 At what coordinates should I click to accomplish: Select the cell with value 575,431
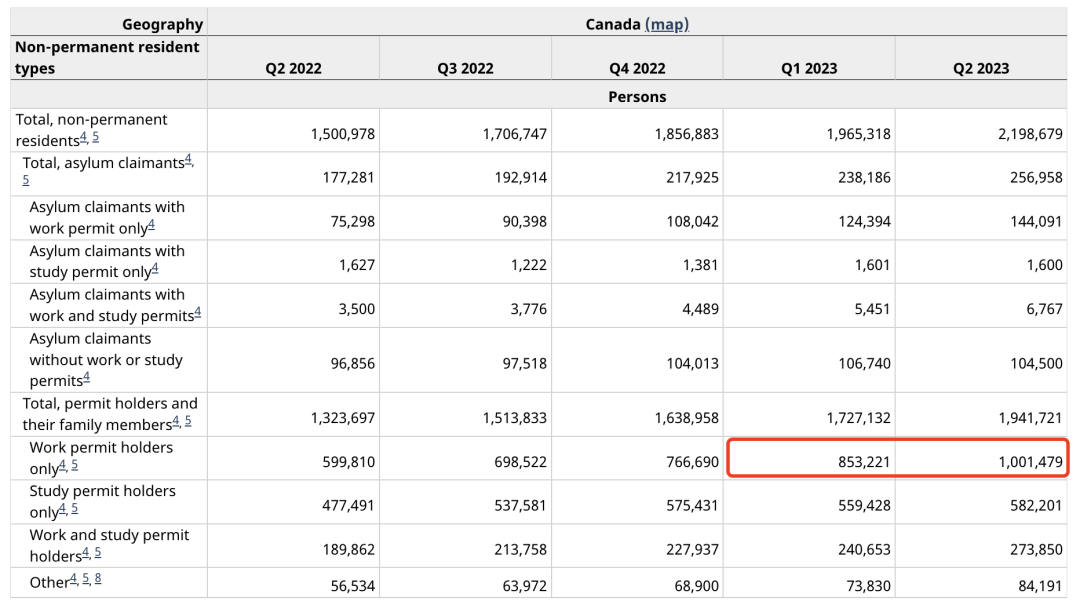637,502
